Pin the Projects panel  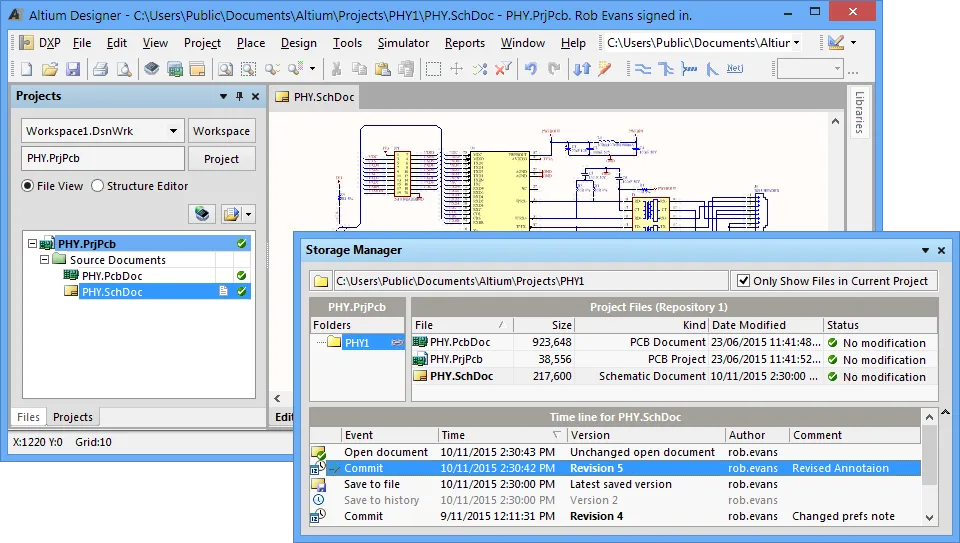pos(239,96)
